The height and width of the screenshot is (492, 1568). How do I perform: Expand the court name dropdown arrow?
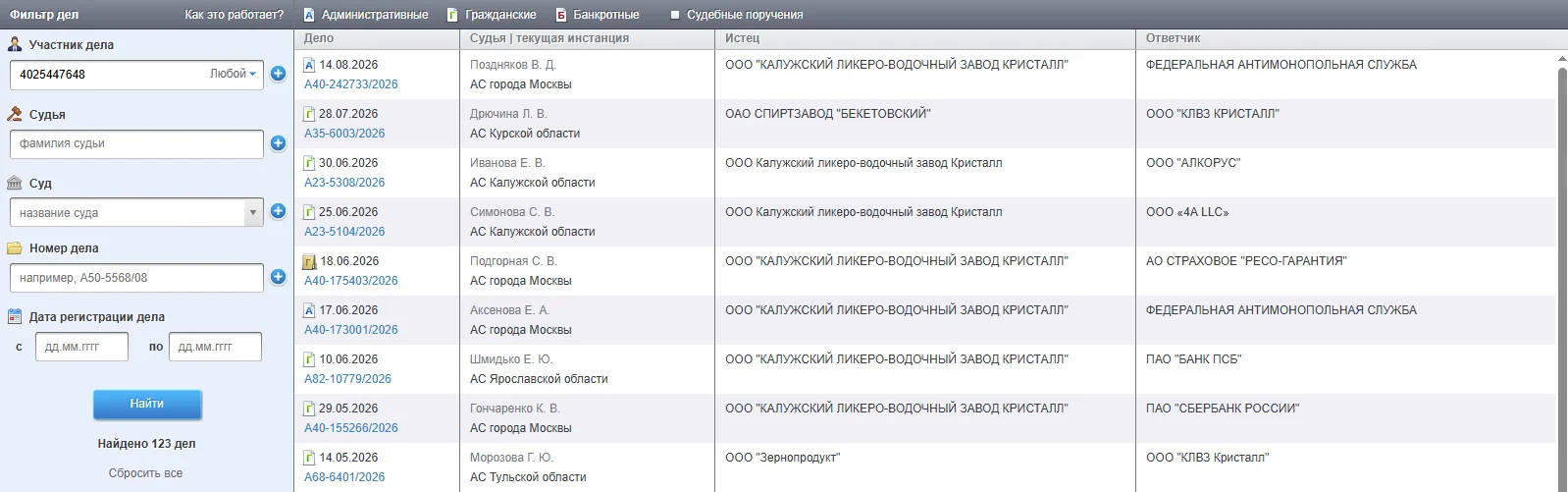click(253, 212)
